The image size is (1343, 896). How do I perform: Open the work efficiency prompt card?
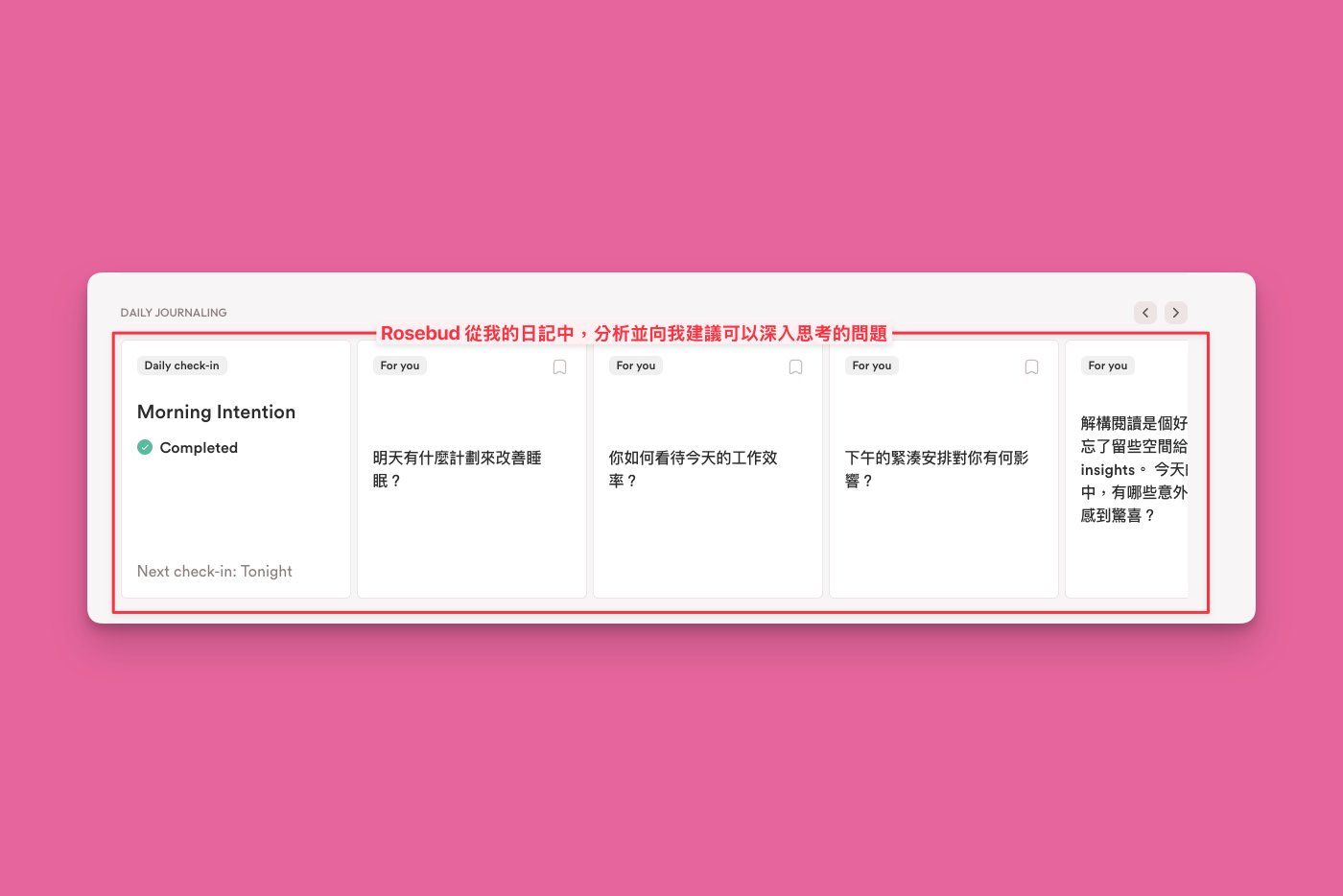[x=707, y=470]
